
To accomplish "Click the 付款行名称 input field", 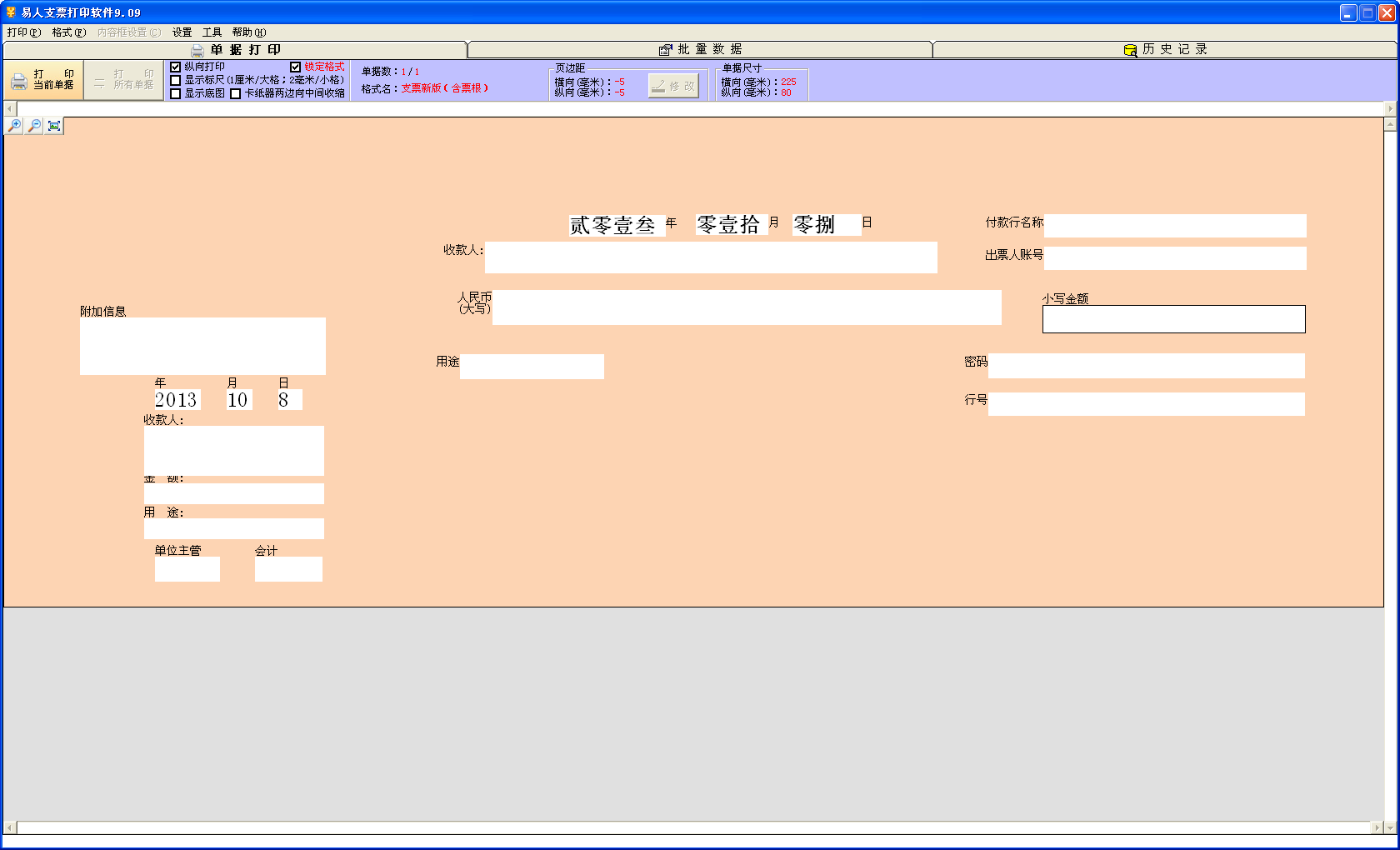I will (1175, 226).
